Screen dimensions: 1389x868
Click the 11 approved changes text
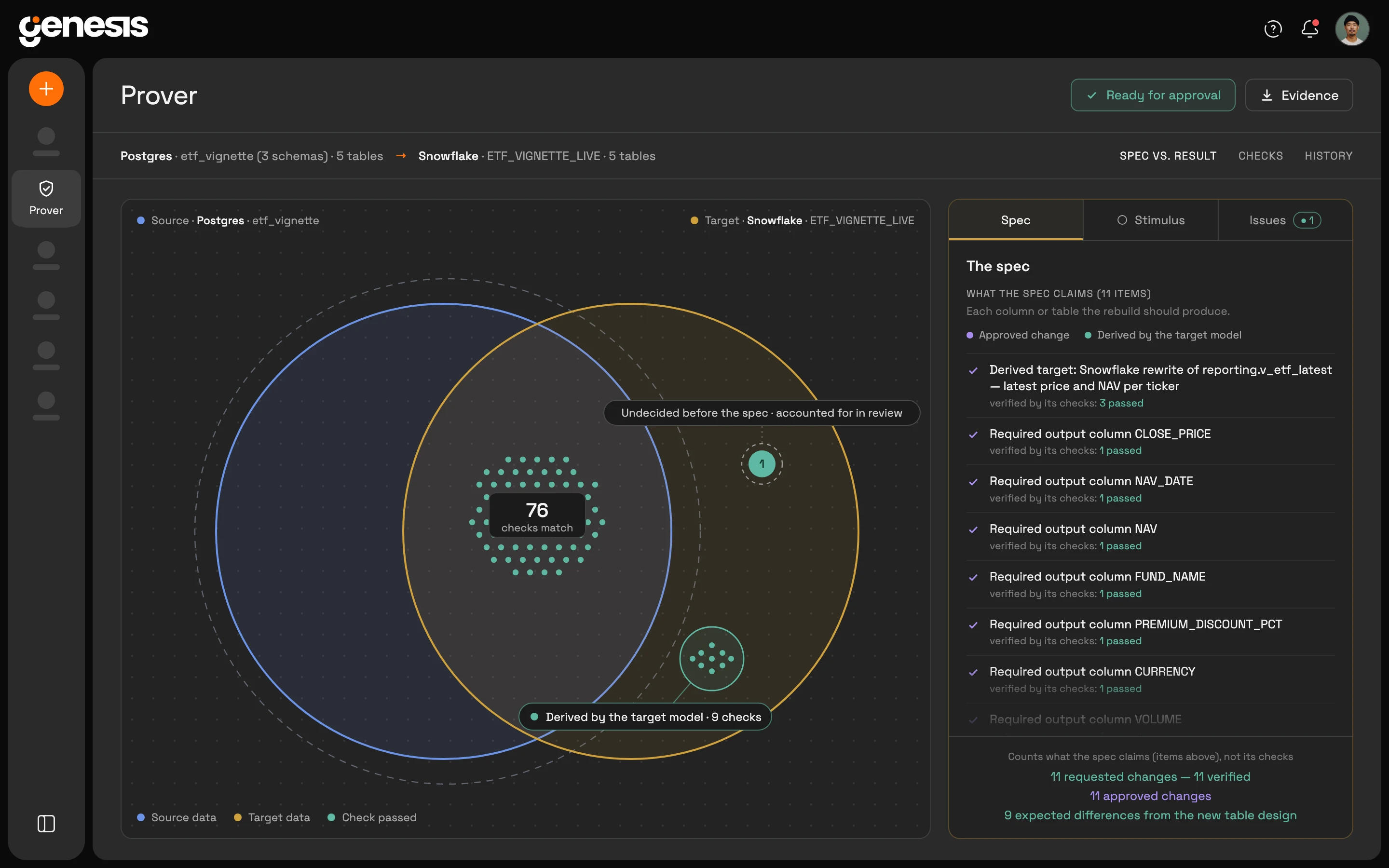[x=1150, y=796]
